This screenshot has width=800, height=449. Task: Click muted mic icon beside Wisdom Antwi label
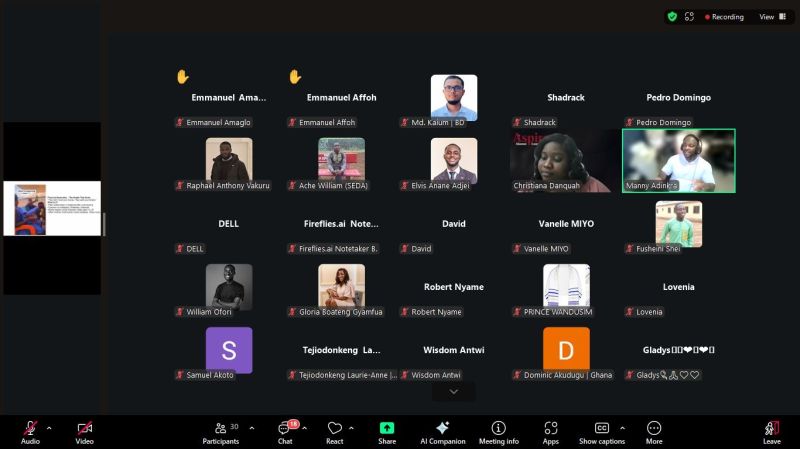click(x=405, y=375)
